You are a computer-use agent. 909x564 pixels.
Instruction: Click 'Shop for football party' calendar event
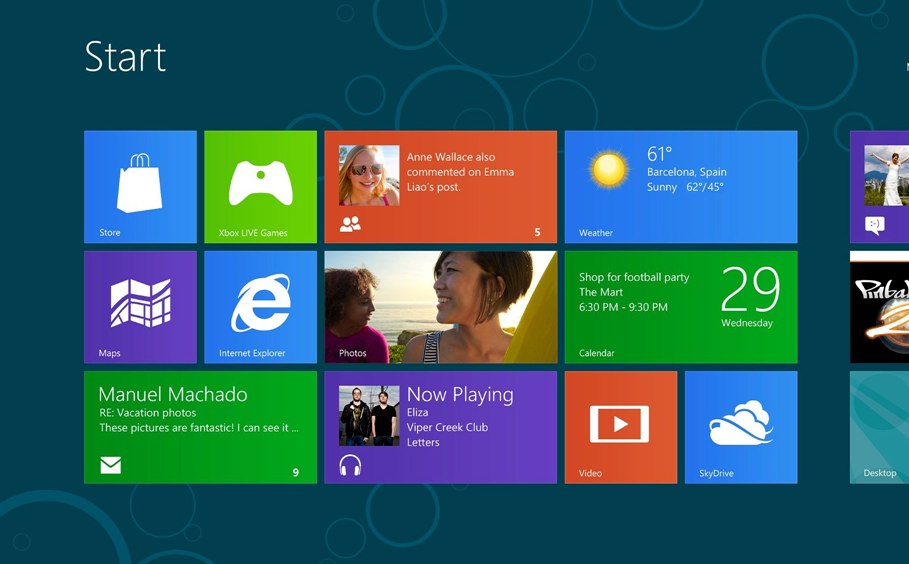pyautogui.click(x=634, y=277)
